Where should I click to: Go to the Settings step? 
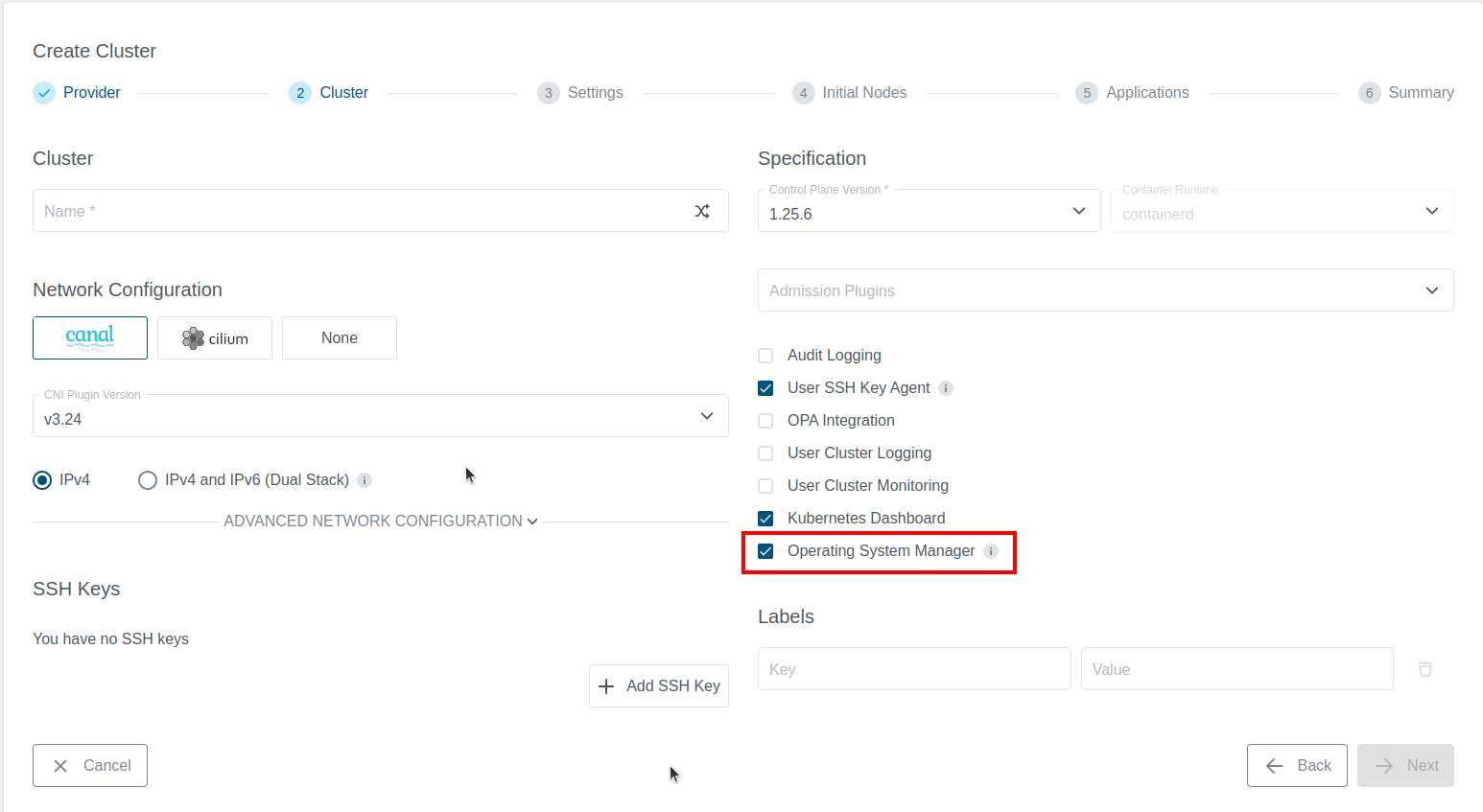pyautogui.click(x=580, y=92)
